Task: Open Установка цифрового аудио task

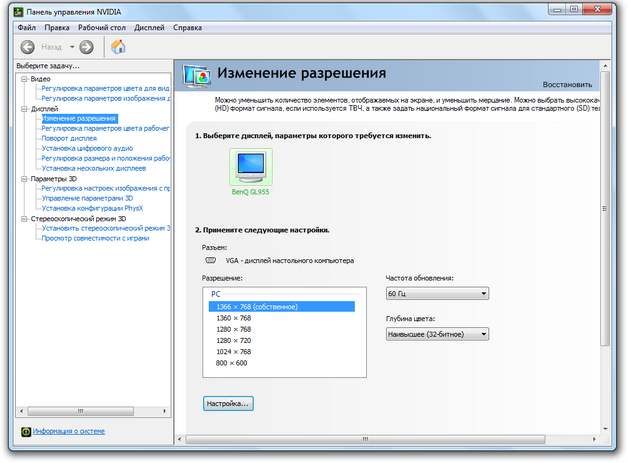Action: coord(87,148)
